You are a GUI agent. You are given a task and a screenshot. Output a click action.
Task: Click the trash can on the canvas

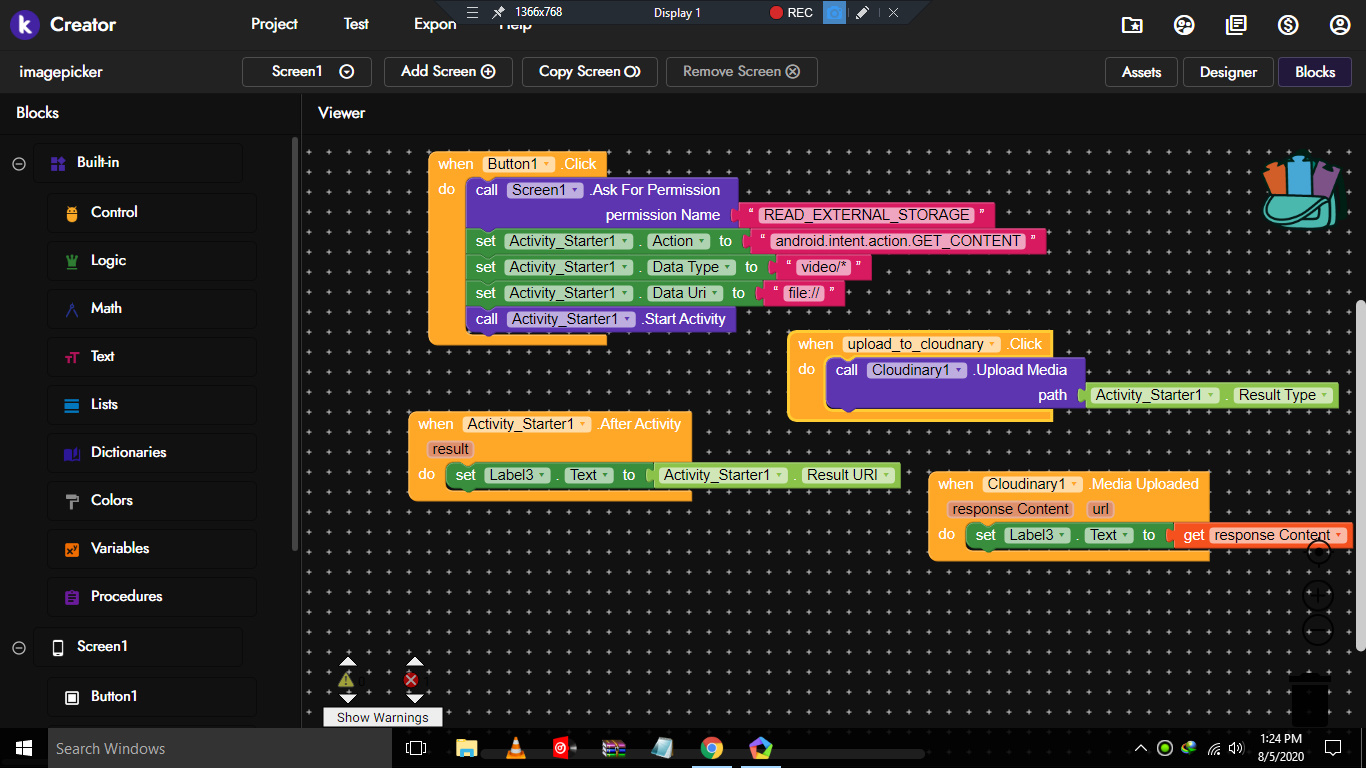(x=1309, y=699)
